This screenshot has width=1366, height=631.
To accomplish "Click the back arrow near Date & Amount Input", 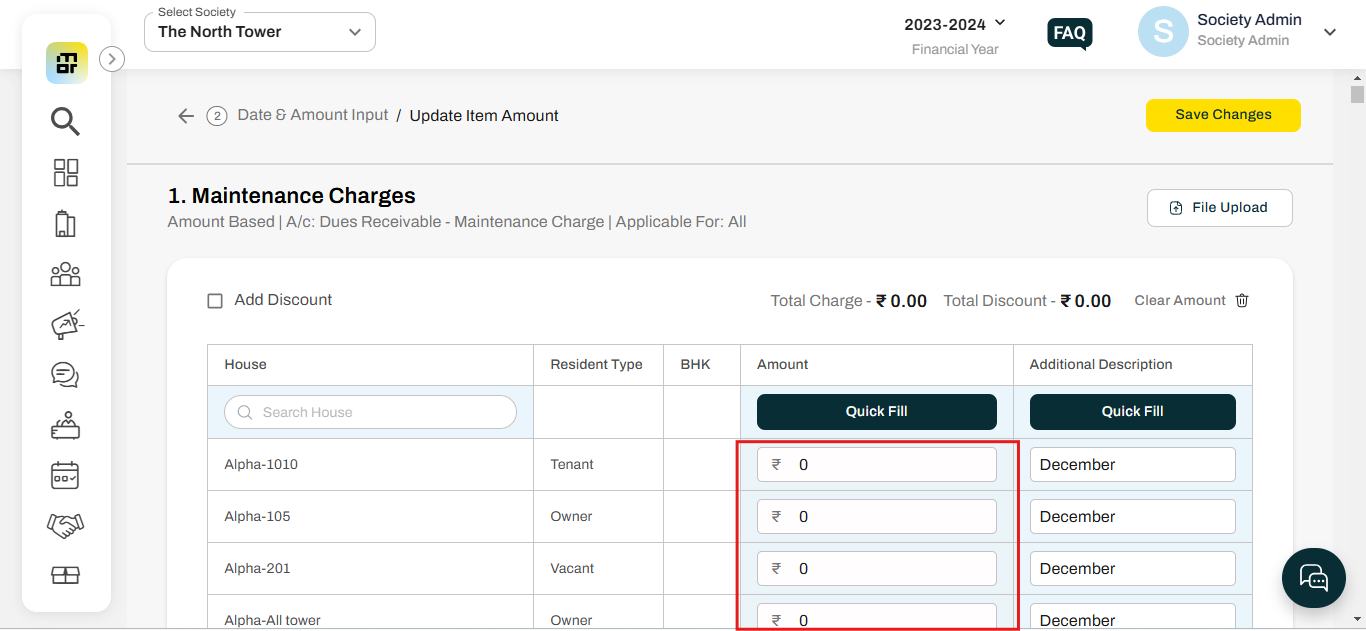I will pyautogui.click(x=186, y=116).
